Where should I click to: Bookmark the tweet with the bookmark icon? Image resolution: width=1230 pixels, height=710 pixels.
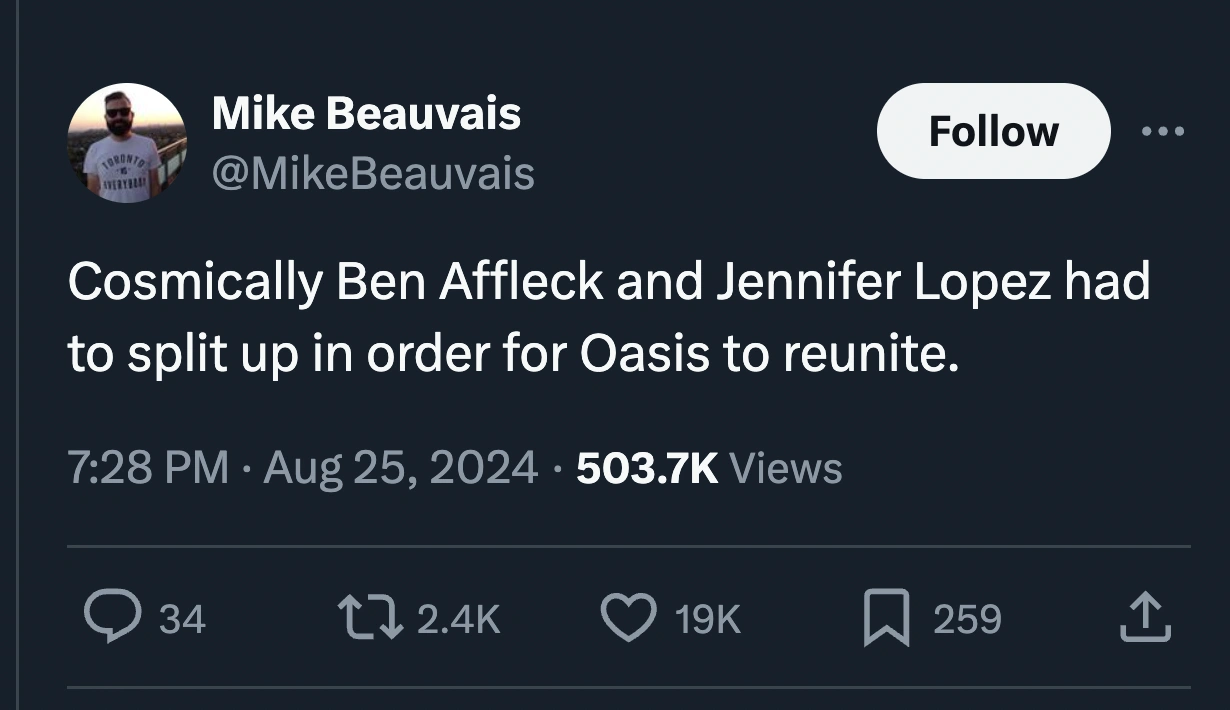pyautogui.click(x=884, y=618)
